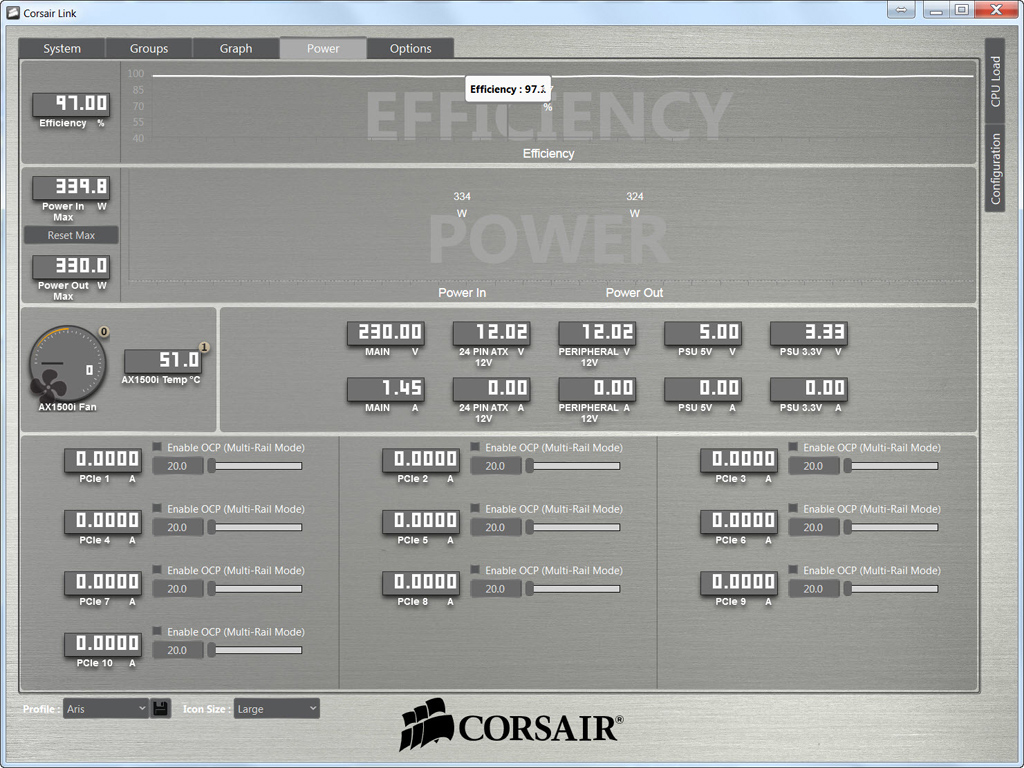
Task: Click the PCIe 6 current 0.0000 readout
Action: 740,520
